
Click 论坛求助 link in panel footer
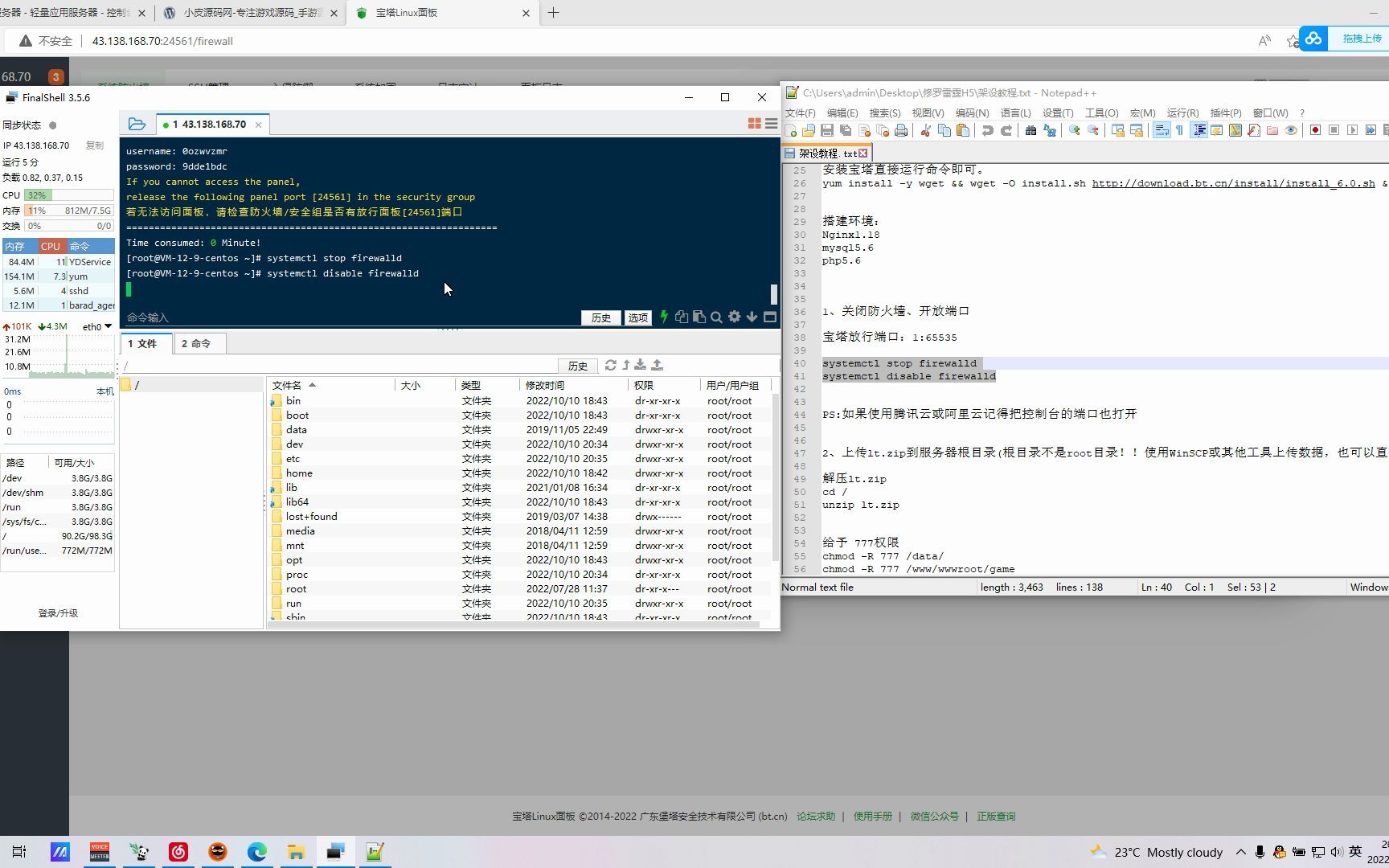(816, 817)
